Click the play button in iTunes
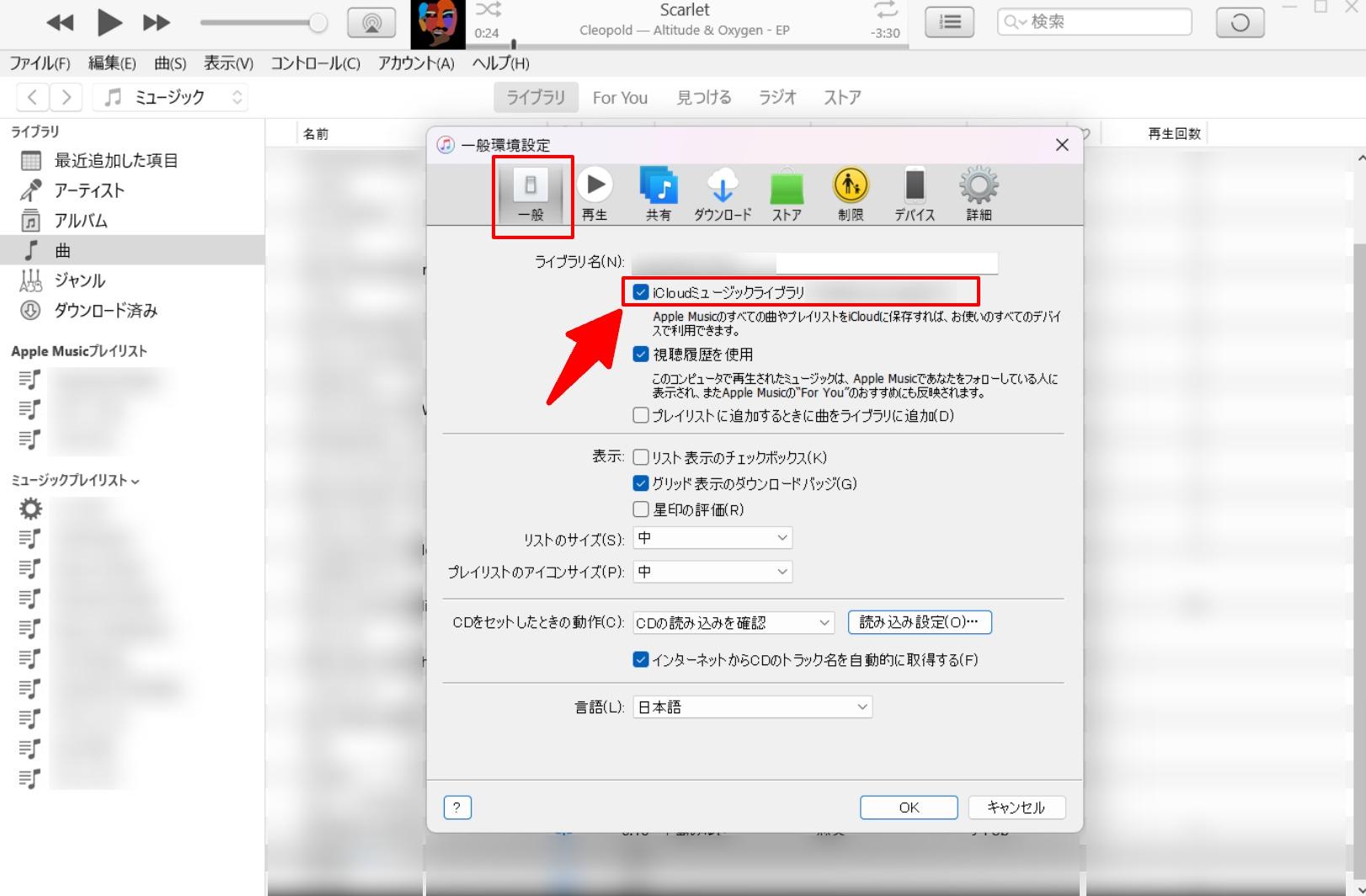 click(109, 23)
